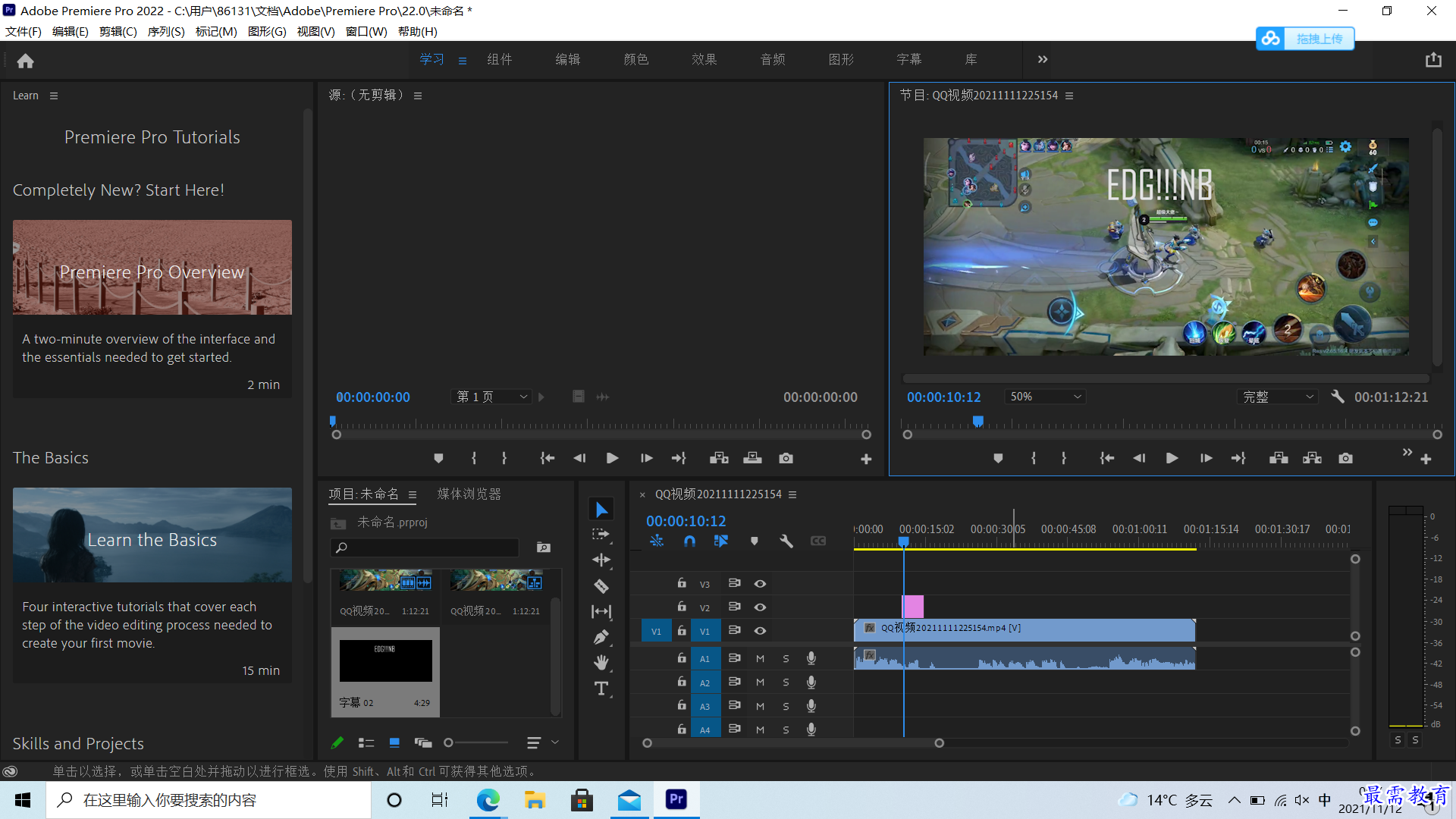The height and width of the screenshot is (819, 1456).
Task: Select the Track Select Forward tool
Action: [601, 535]
